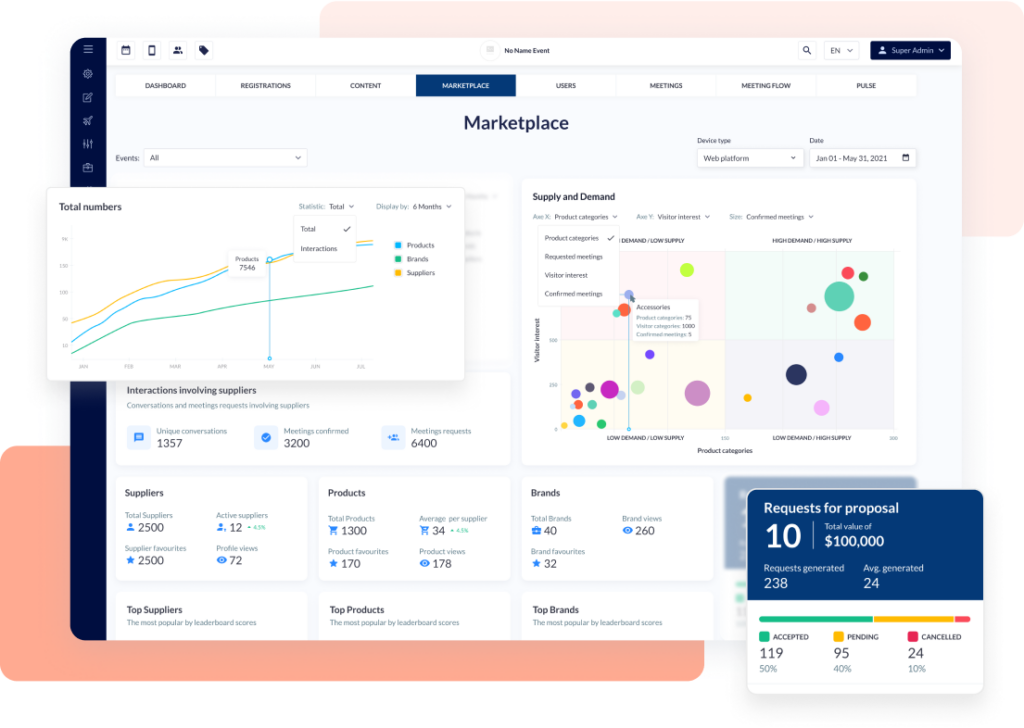
Task: Choose Confirmed meetings axis option
Action: point(578,294)
